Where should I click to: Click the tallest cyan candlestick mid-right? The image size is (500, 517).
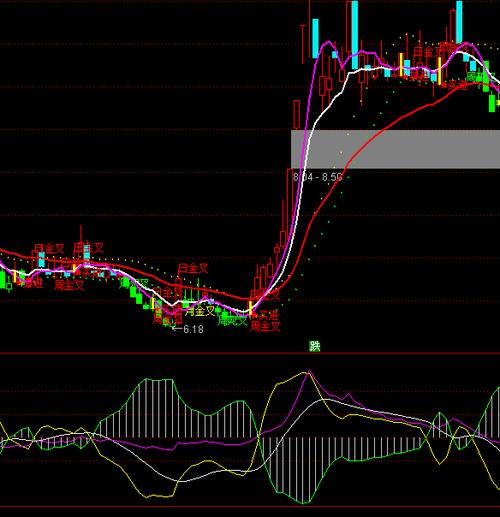coord(355,35)
